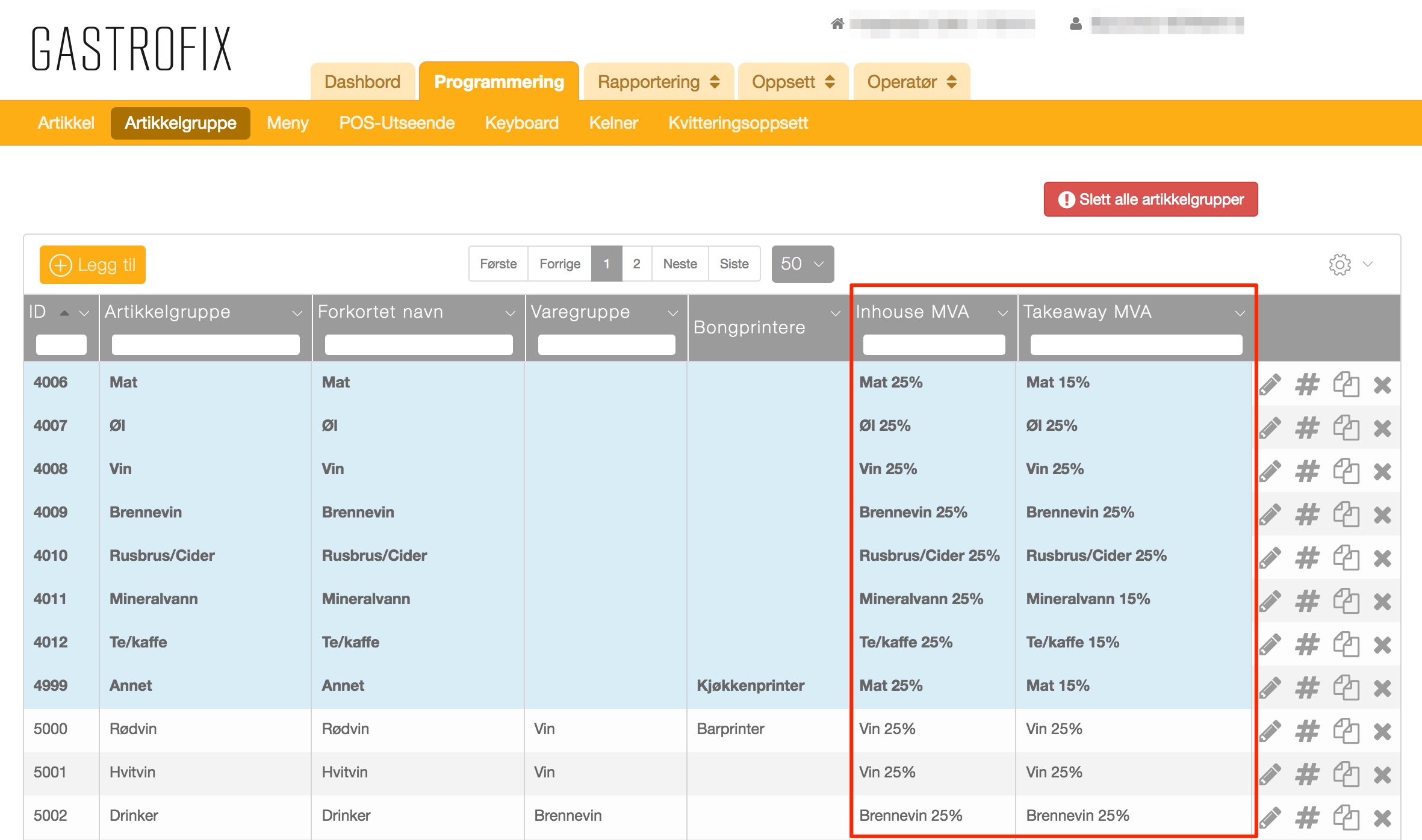This screenshot has width=1422, height=840.
Task: Click the hash icon for the Brennevin row 4009
Action: tap(1308, 514)
